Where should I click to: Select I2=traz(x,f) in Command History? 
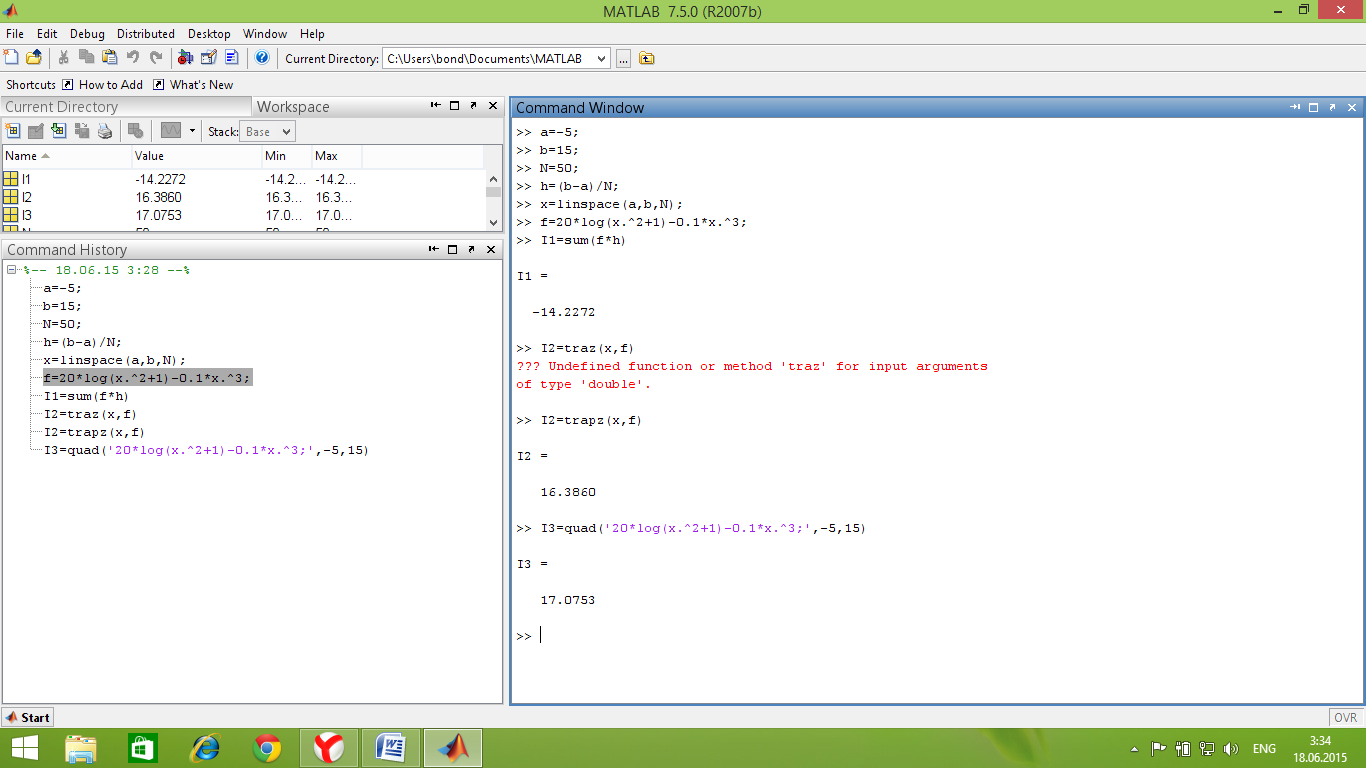pos(91,414)
